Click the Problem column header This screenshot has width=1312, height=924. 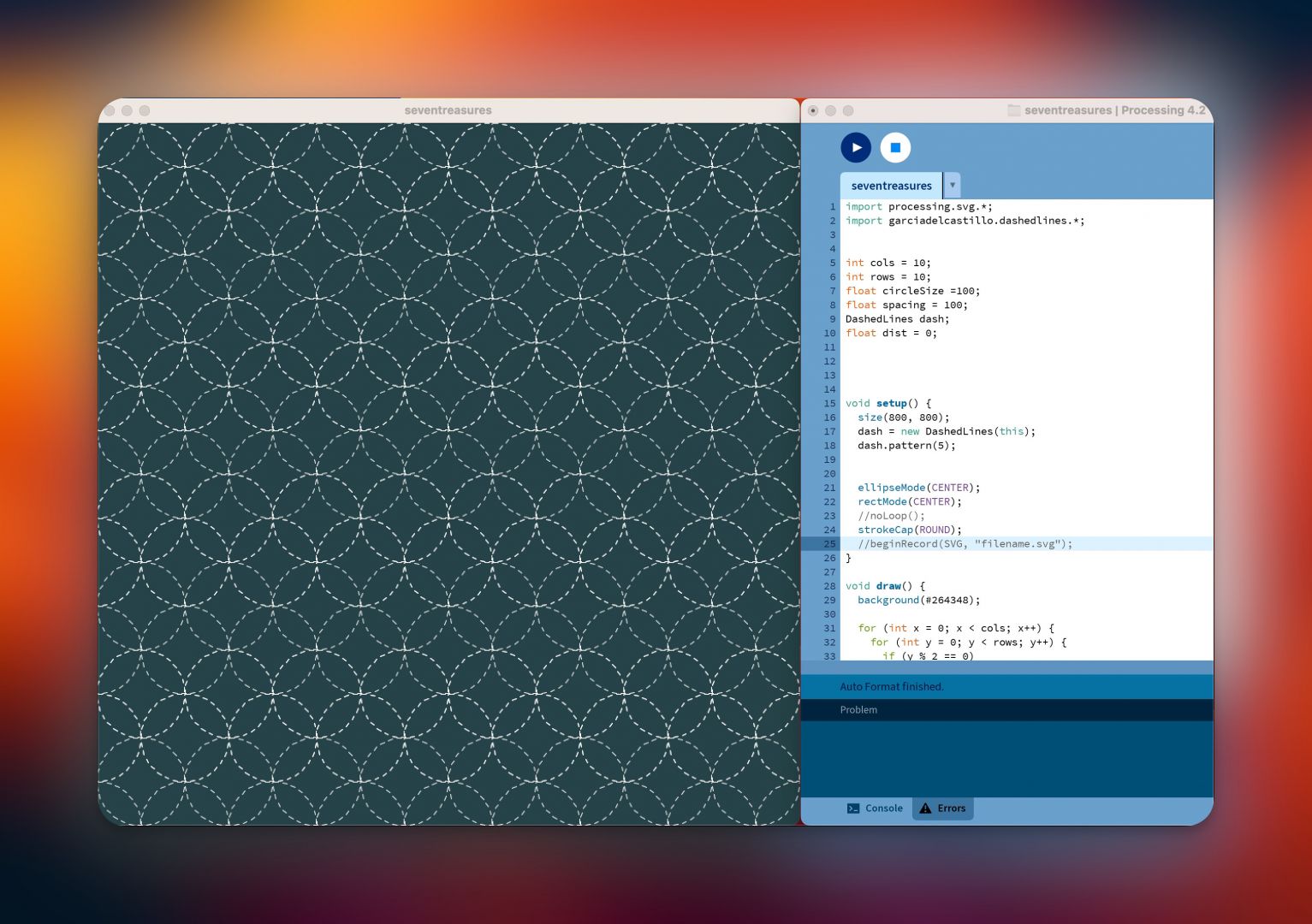[858, 710]
